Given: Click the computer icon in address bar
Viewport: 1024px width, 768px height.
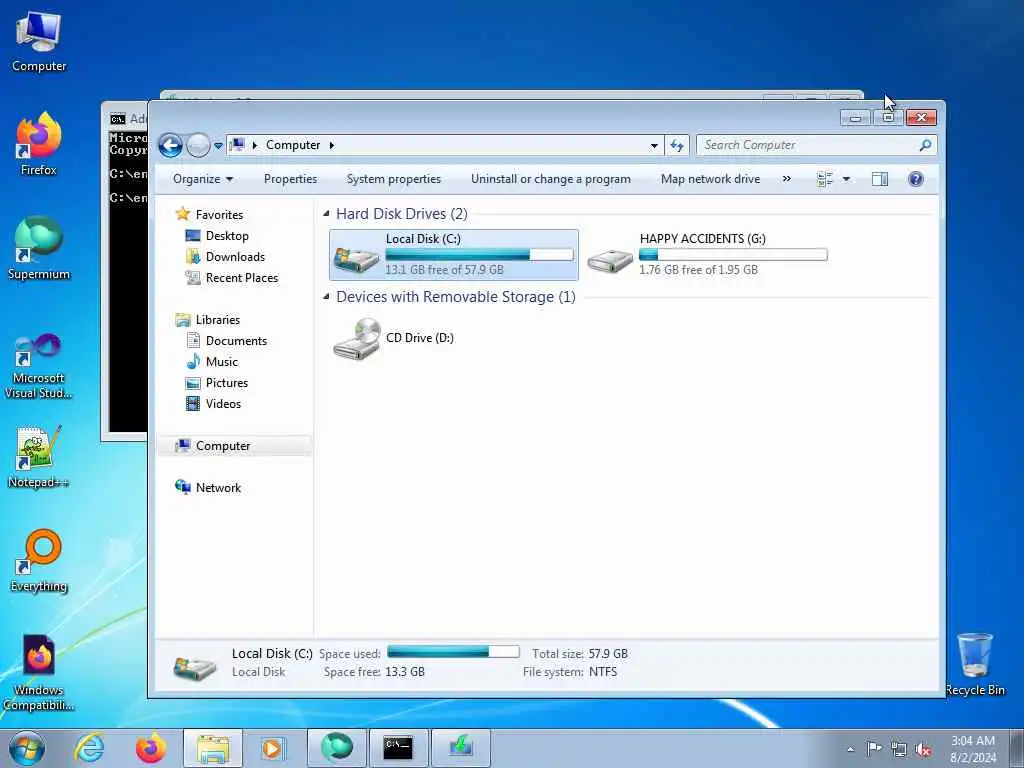Looking at the screenshot, I should [x=238, y=144].
